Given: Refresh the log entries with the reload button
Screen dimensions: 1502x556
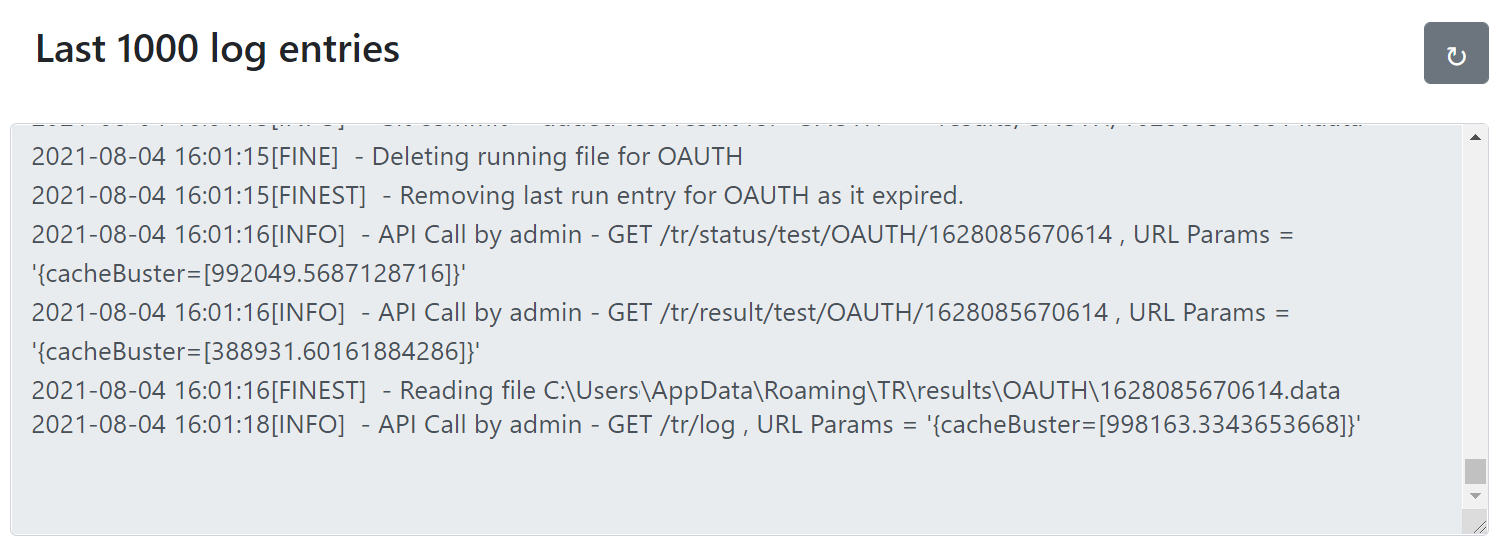Looking at the screenshot, I should point(1456,54).
